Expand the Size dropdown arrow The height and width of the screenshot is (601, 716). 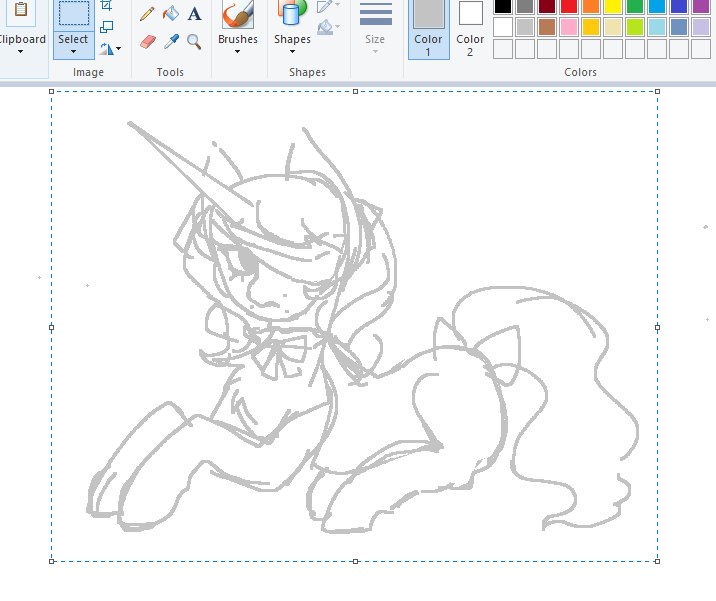coord(375,52)
